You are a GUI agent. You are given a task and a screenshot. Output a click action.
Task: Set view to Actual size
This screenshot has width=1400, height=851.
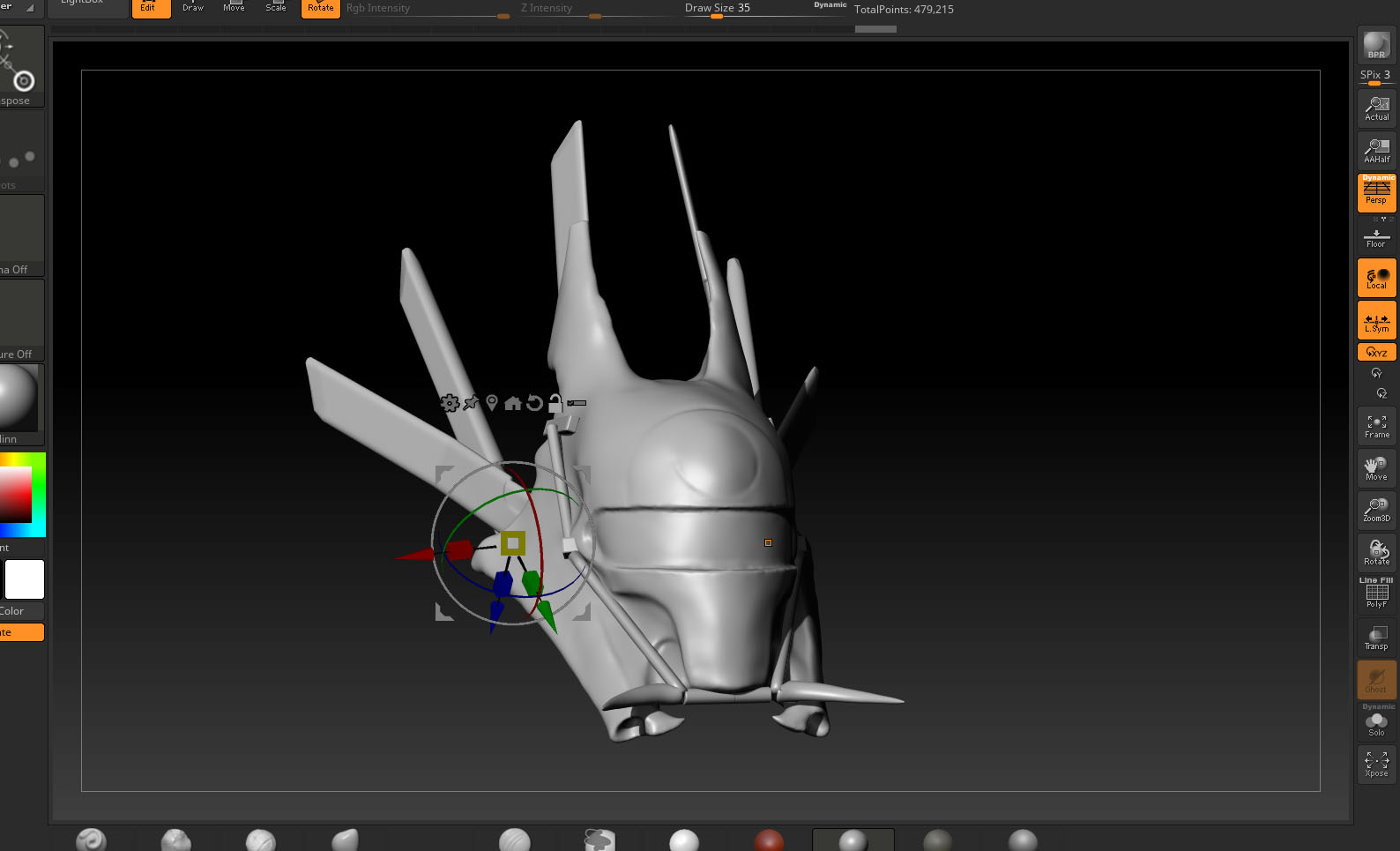(x=1376, y=108)
